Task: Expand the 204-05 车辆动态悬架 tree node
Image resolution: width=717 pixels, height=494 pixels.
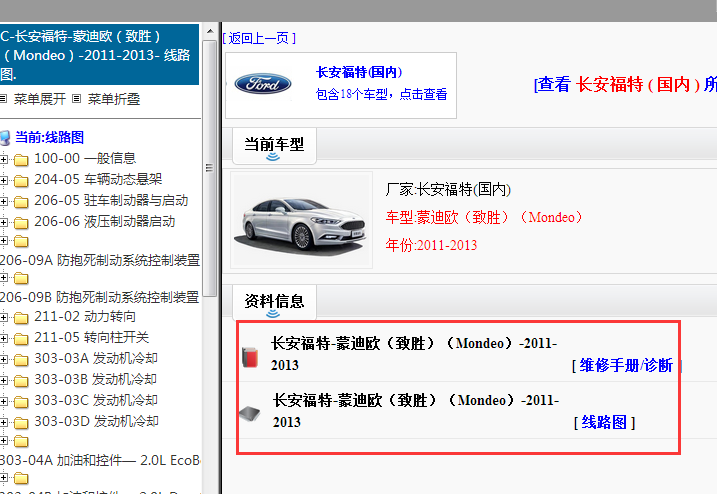Action: click(x=4, y=180)
